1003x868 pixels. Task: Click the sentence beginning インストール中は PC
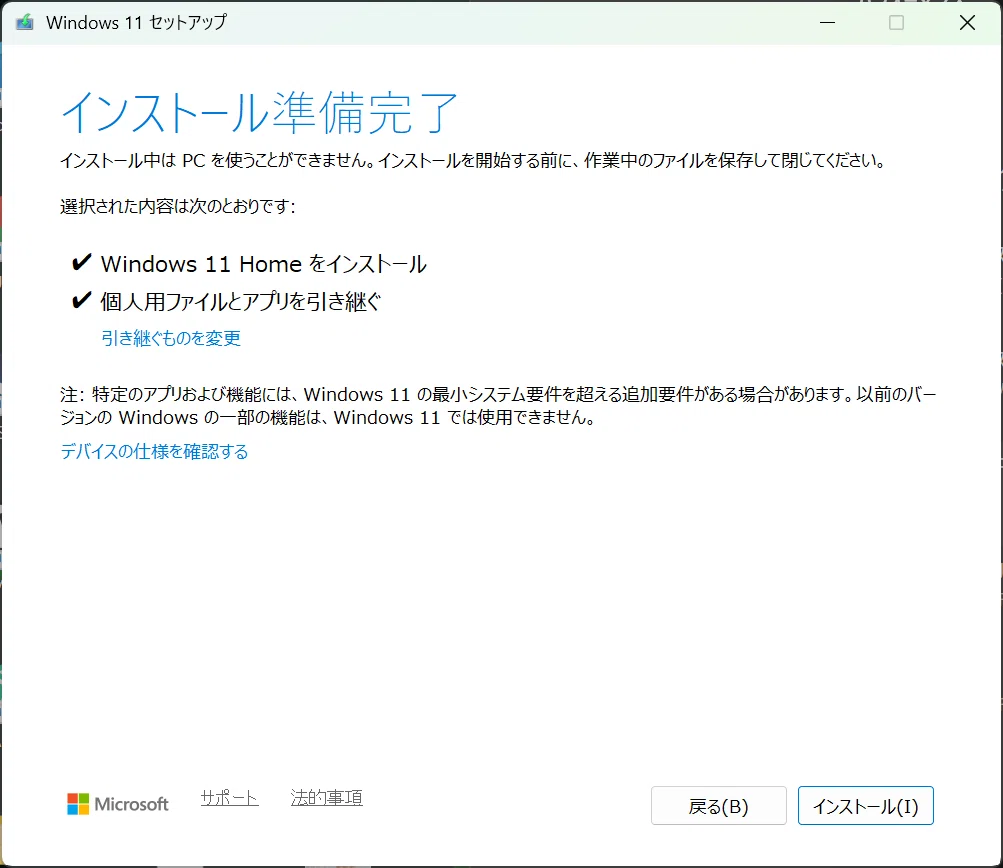pos(473,160)
